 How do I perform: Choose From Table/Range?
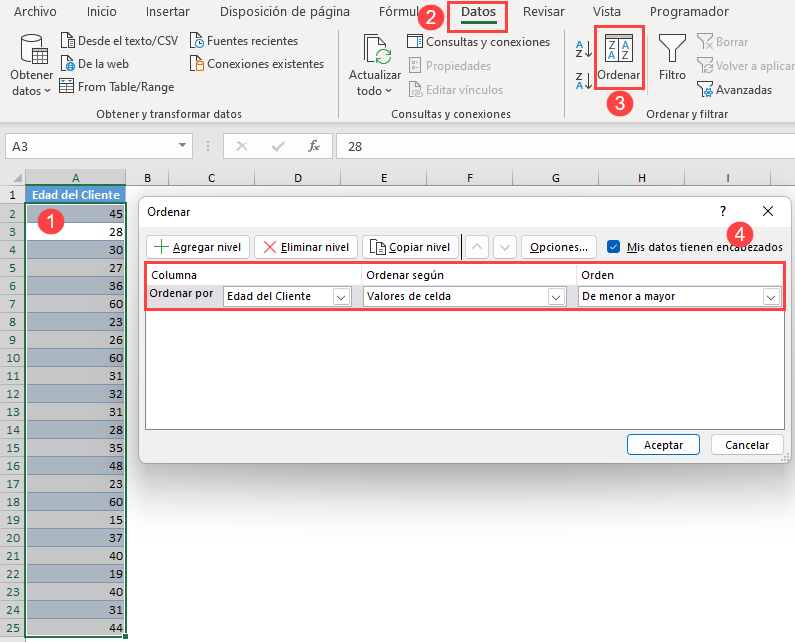(117, 87)
